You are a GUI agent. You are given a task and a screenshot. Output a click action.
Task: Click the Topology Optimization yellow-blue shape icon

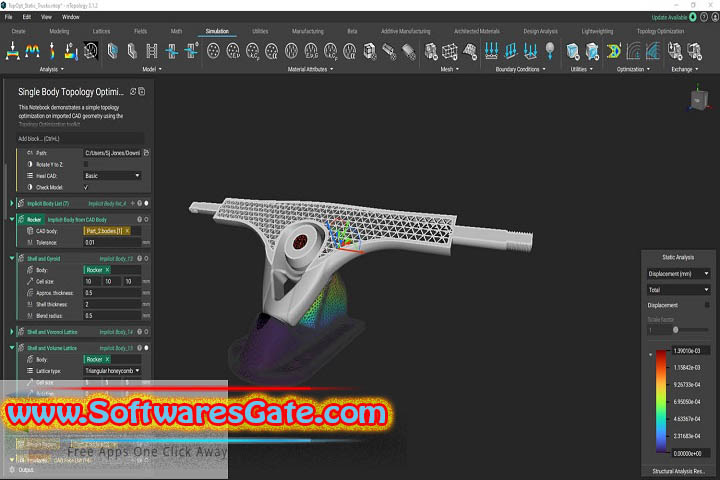coord(613,51)
